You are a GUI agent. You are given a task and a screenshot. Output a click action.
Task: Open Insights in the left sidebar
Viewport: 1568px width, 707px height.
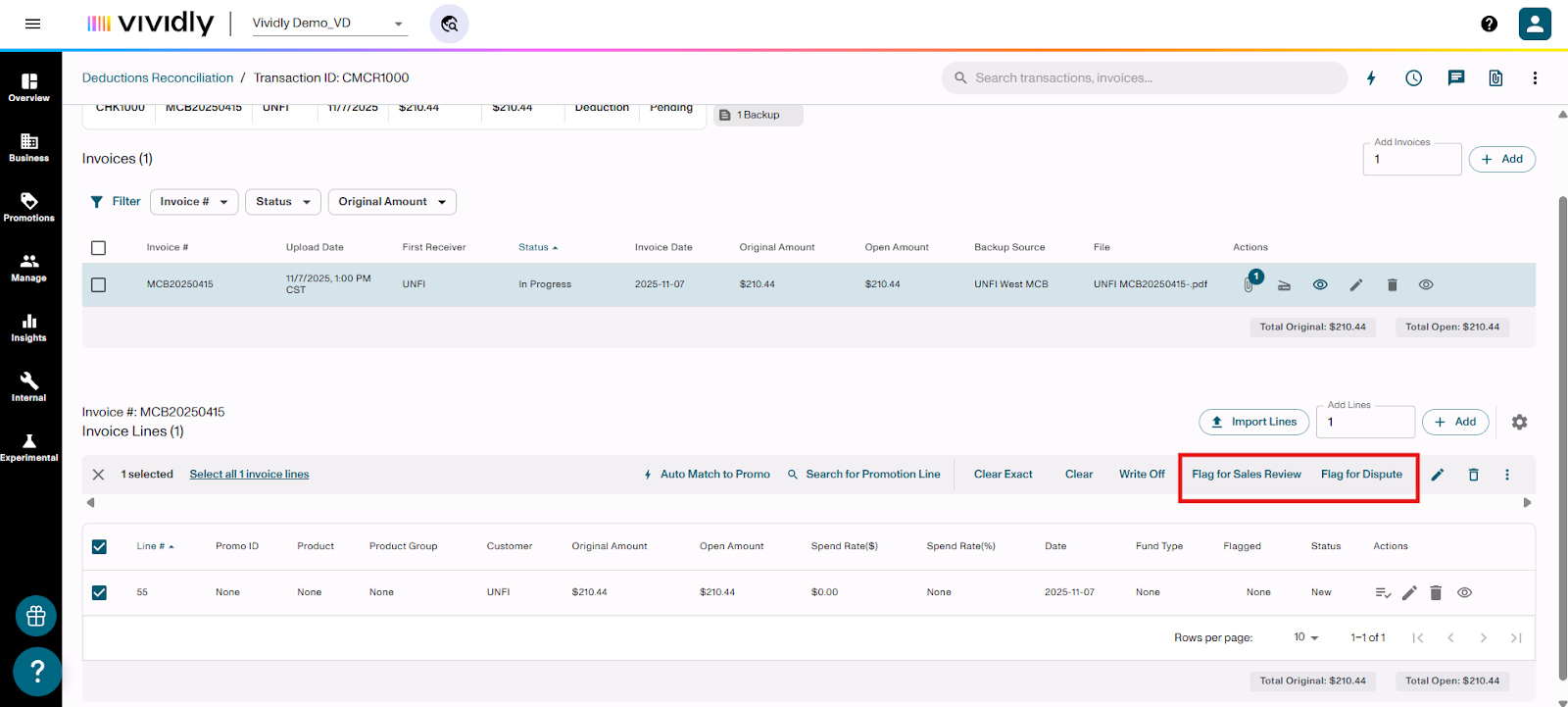[29, 328]
